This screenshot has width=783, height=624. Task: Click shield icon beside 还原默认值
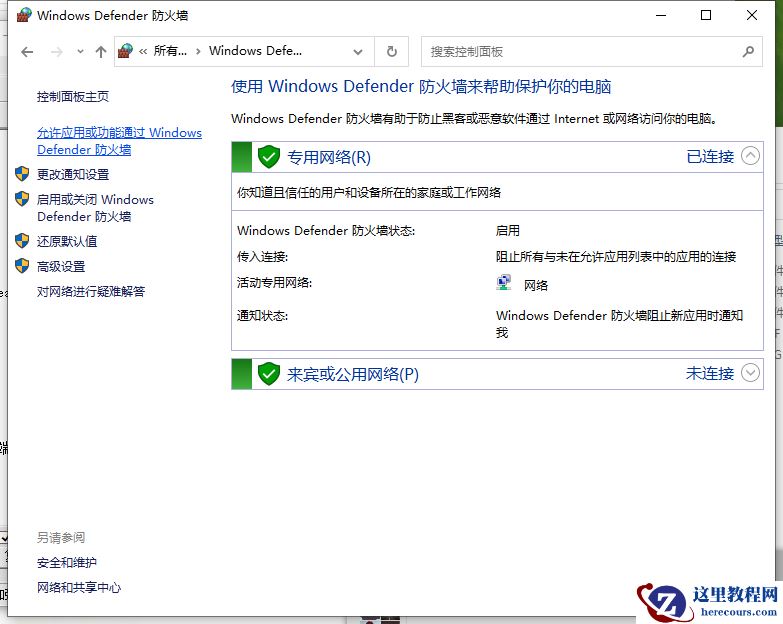point(22,241)
